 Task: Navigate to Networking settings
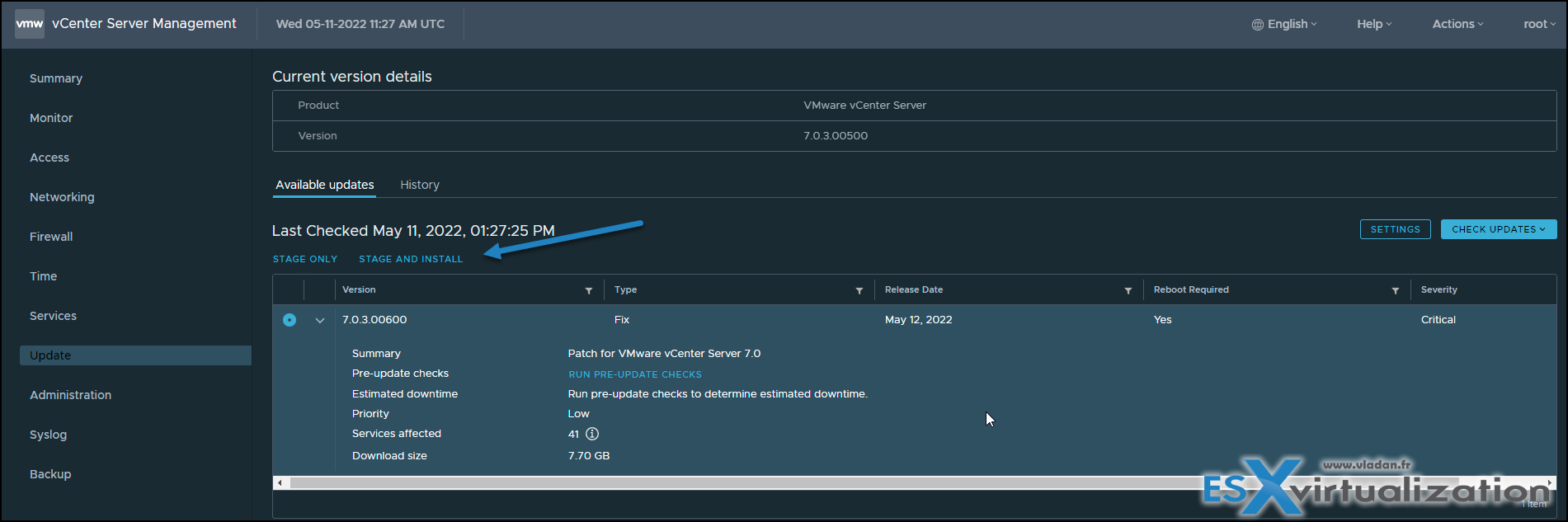[62, 197]
